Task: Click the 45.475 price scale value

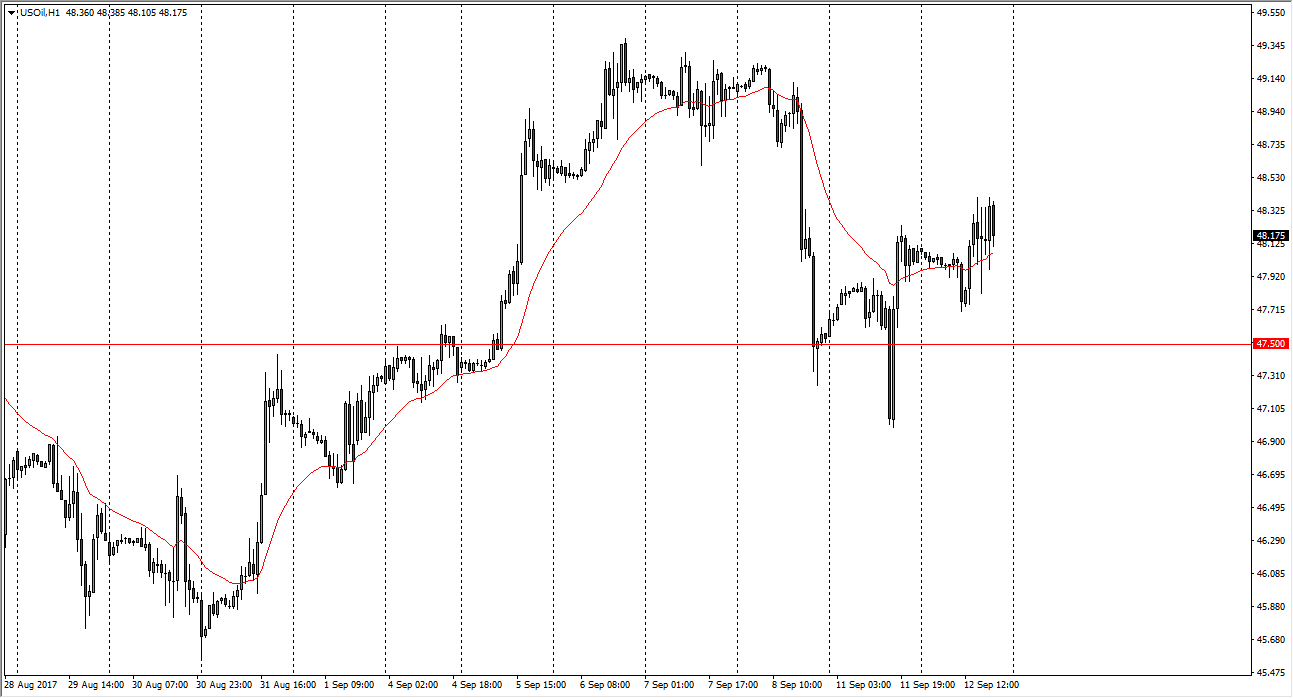Action: pyautogui.click(x=1270, y=672)
